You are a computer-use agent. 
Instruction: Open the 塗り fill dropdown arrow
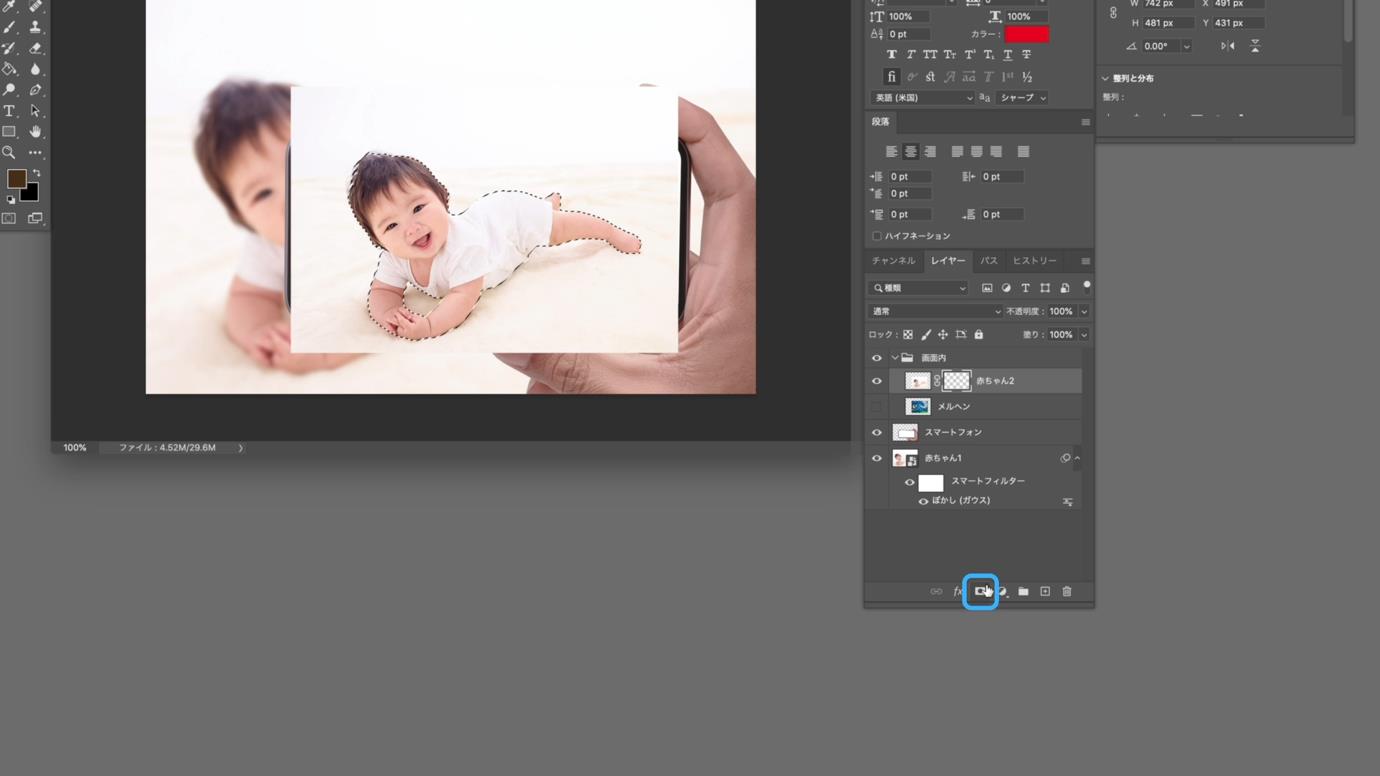coord(1084,335)
